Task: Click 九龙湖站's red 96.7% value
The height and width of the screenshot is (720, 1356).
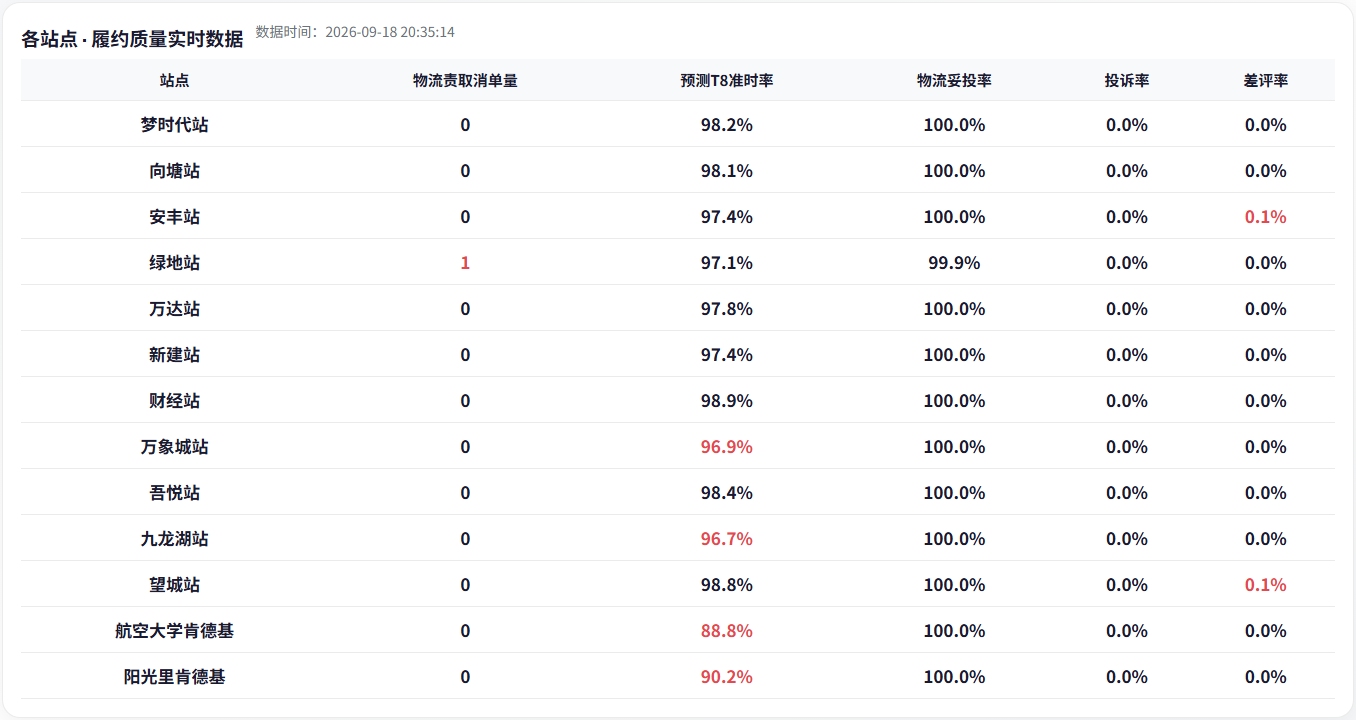Action: [727, 539]
